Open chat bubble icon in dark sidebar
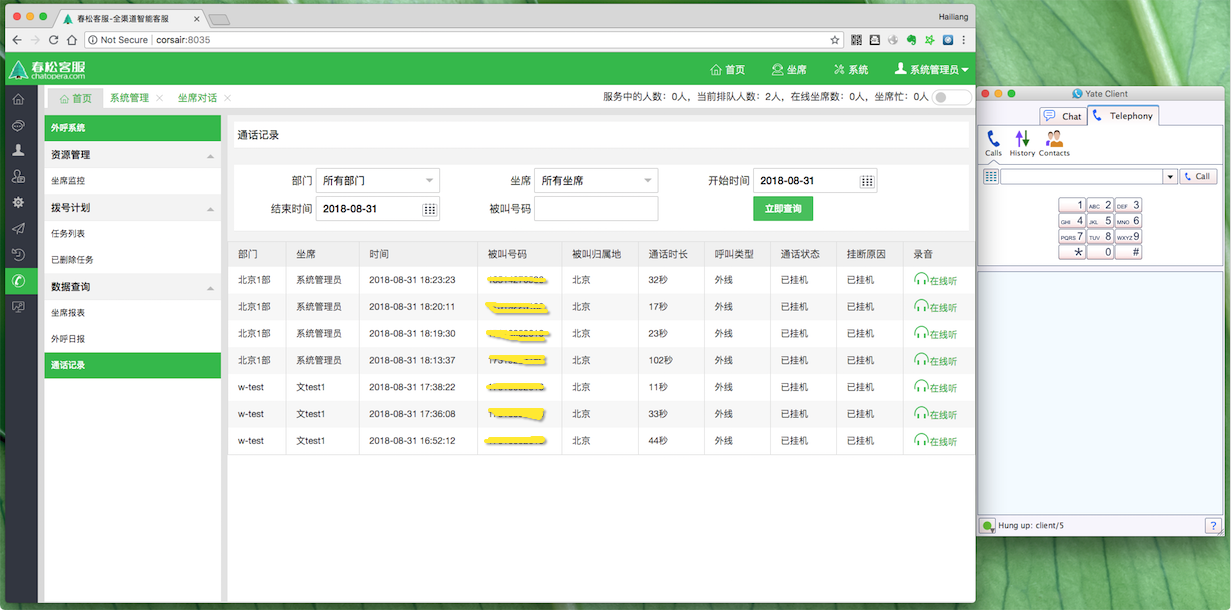This screenshot has width=1231, height=610. pyautogui.click(x=18, y=125)
